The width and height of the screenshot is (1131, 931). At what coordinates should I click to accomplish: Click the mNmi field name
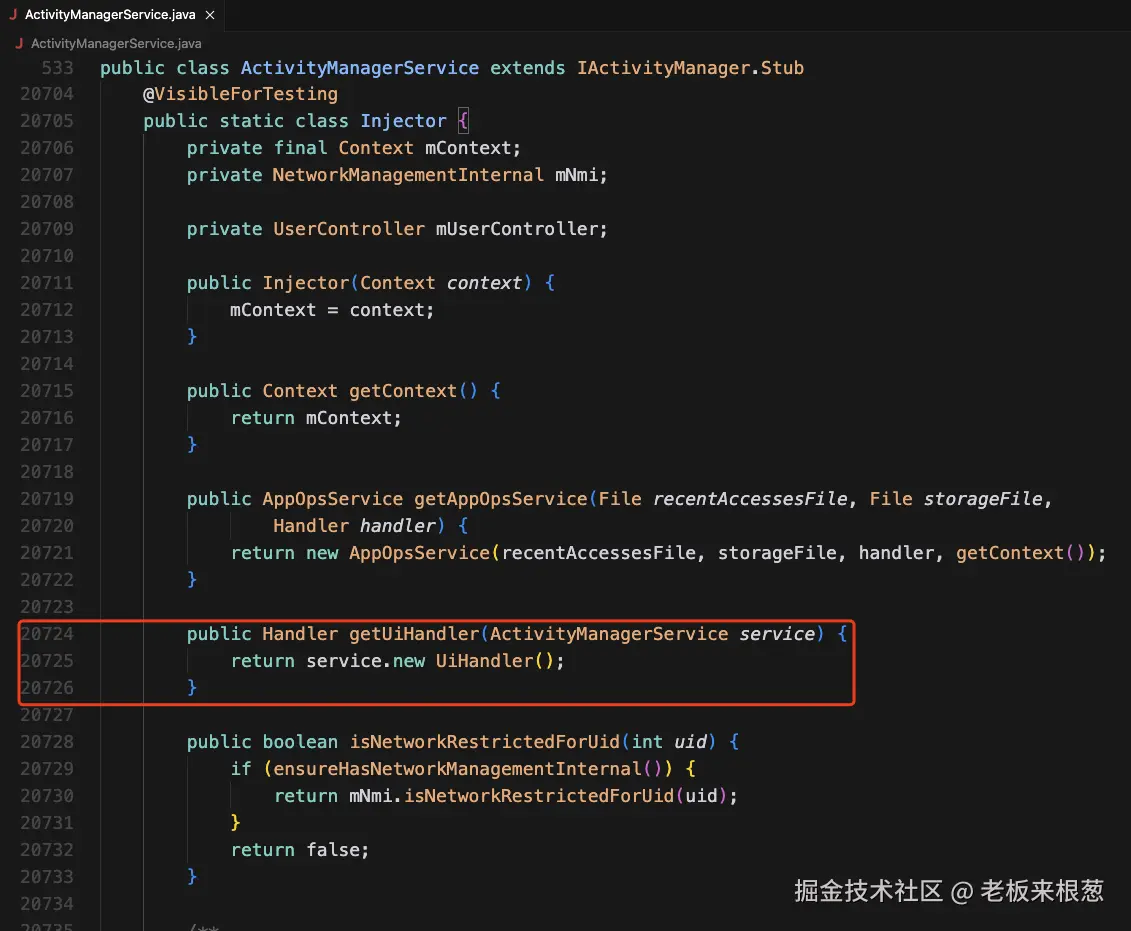pyautogui.click(x=576, y=175)
